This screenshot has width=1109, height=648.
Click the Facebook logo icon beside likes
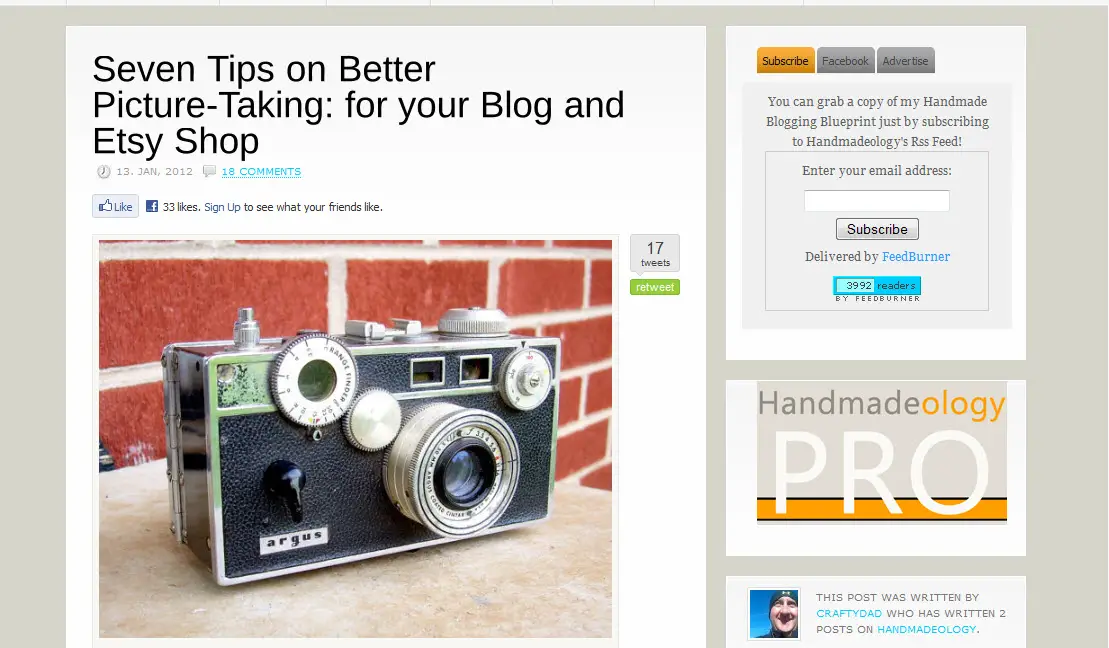151,206
